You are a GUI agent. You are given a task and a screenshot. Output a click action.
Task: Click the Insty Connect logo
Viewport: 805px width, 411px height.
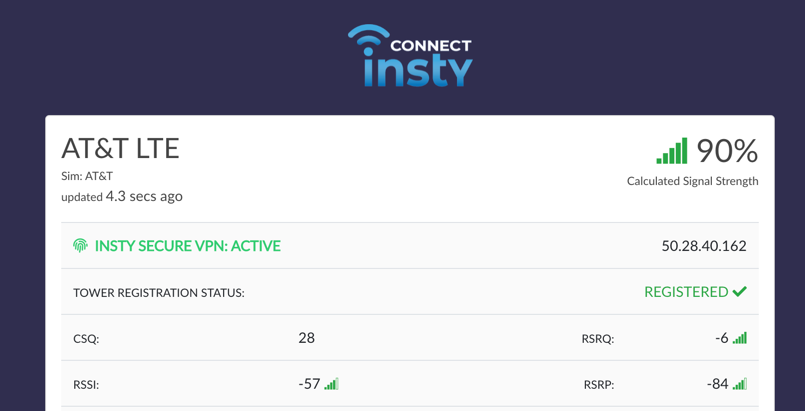pos(410,56)
